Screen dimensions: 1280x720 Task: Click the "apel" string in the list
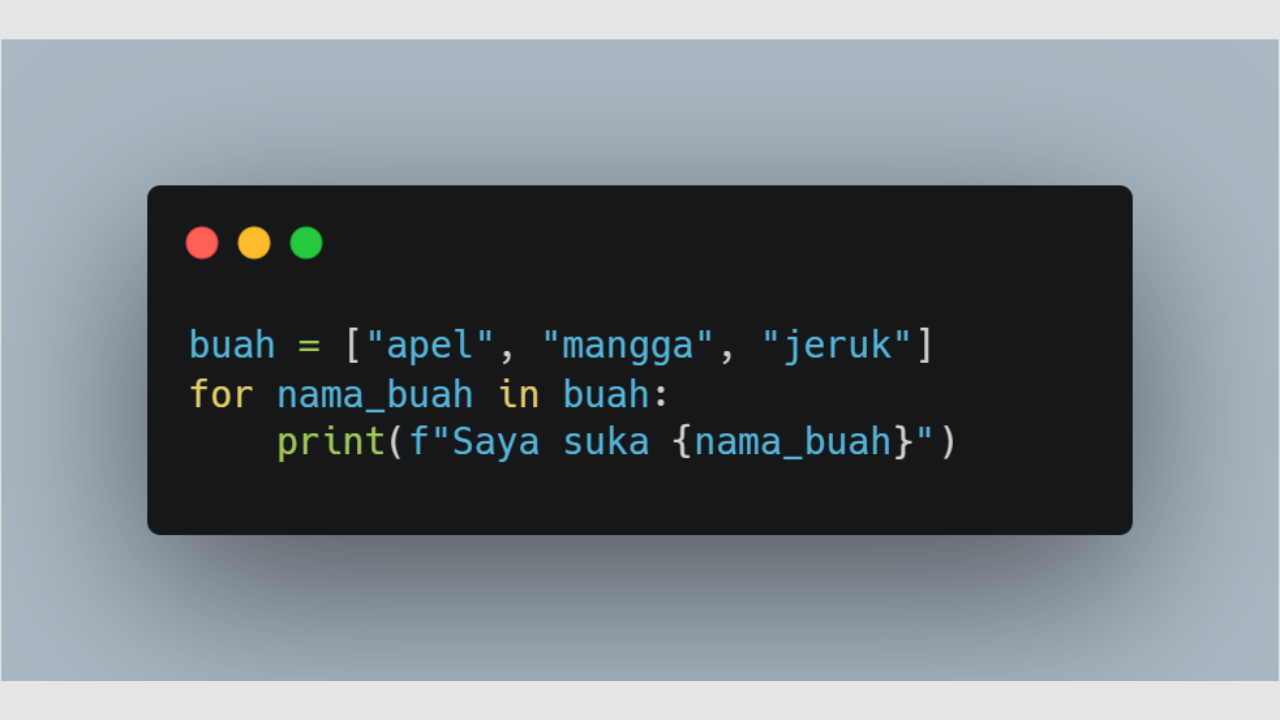point(430,346)
